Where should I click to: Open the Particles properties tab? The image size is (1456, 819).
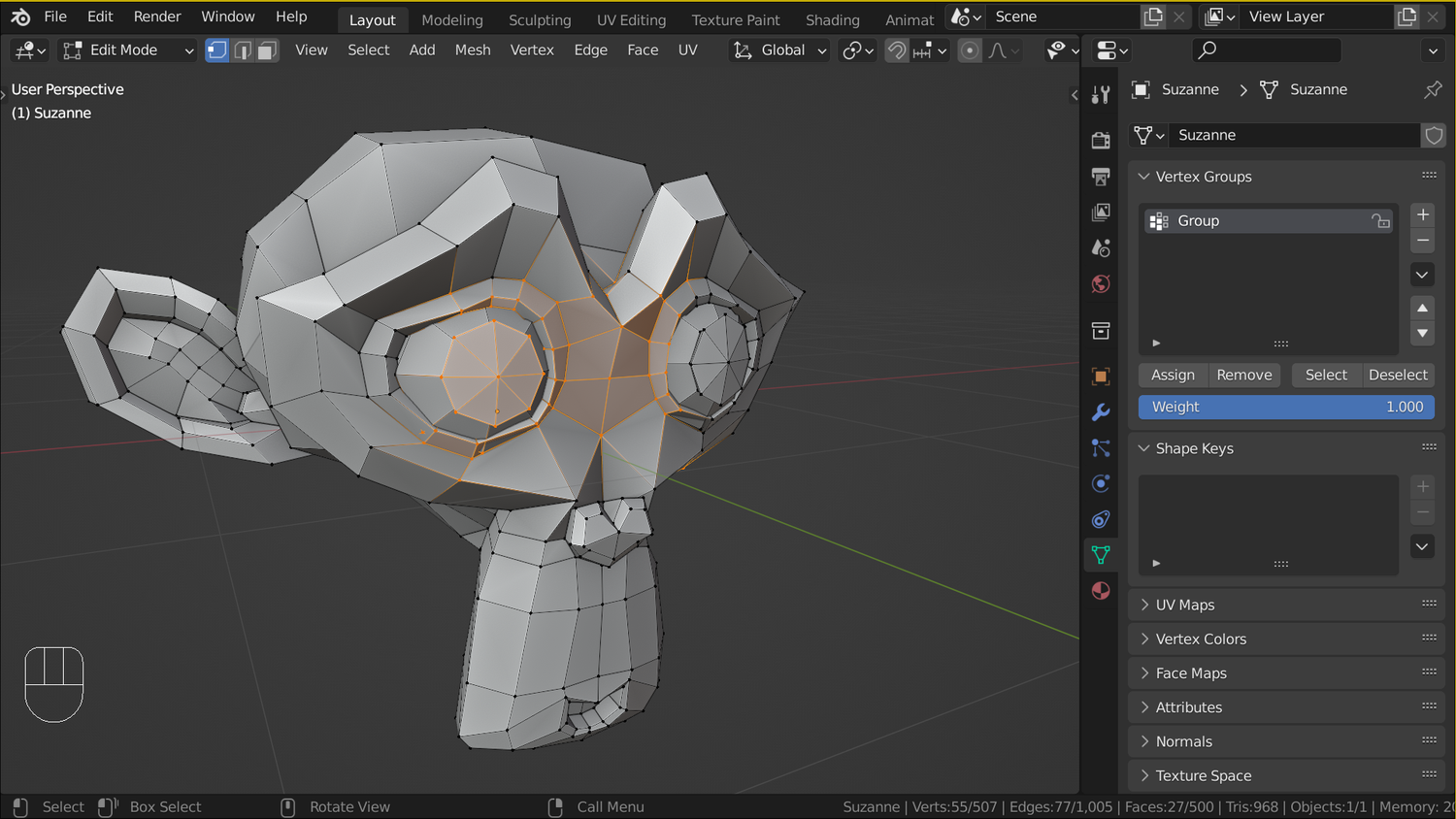(1101, 448)
